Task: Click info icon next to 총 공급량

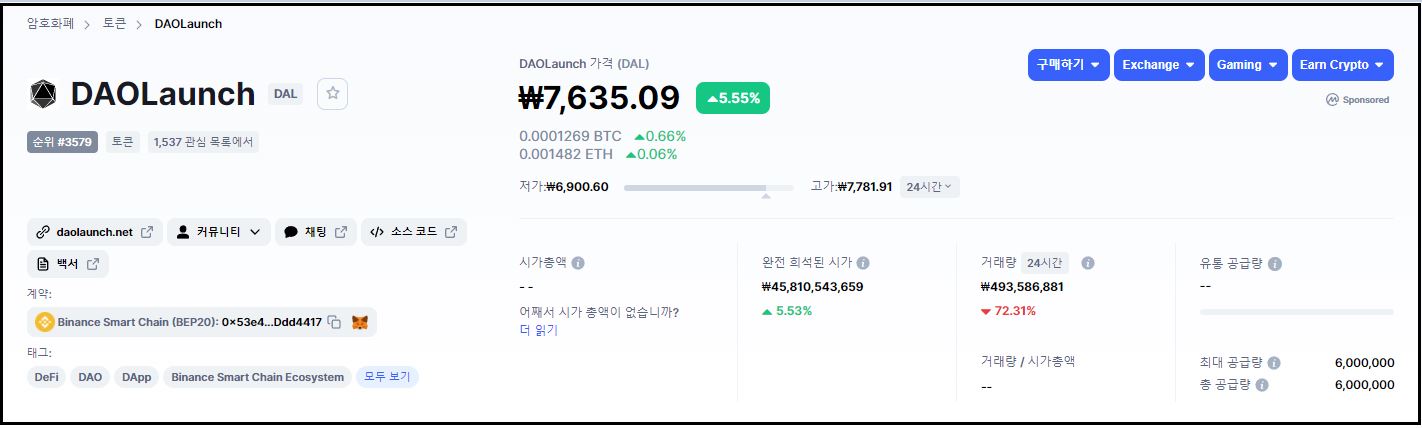Action: point(1262,385)
